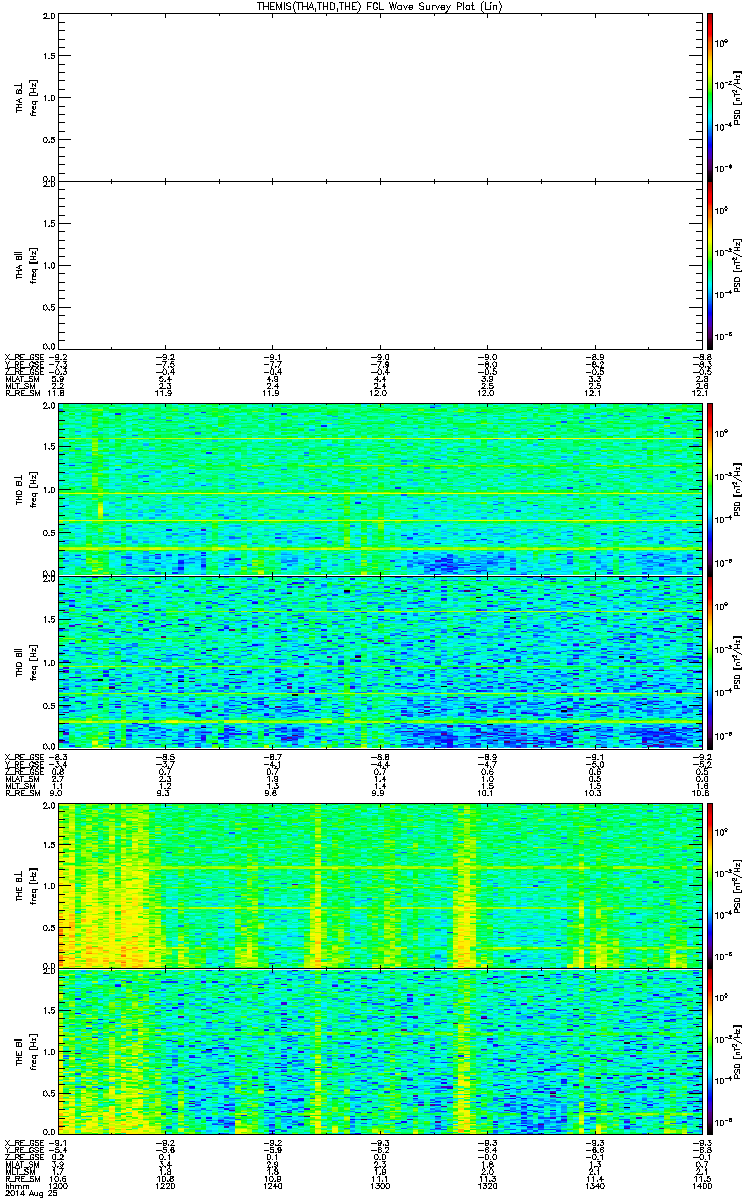The width and height of the screenshot is (750, 1200).
Task: Click the 'PSD [nT²/Hz]' label beside THE B-parallel
Action: pos(735,1051)
